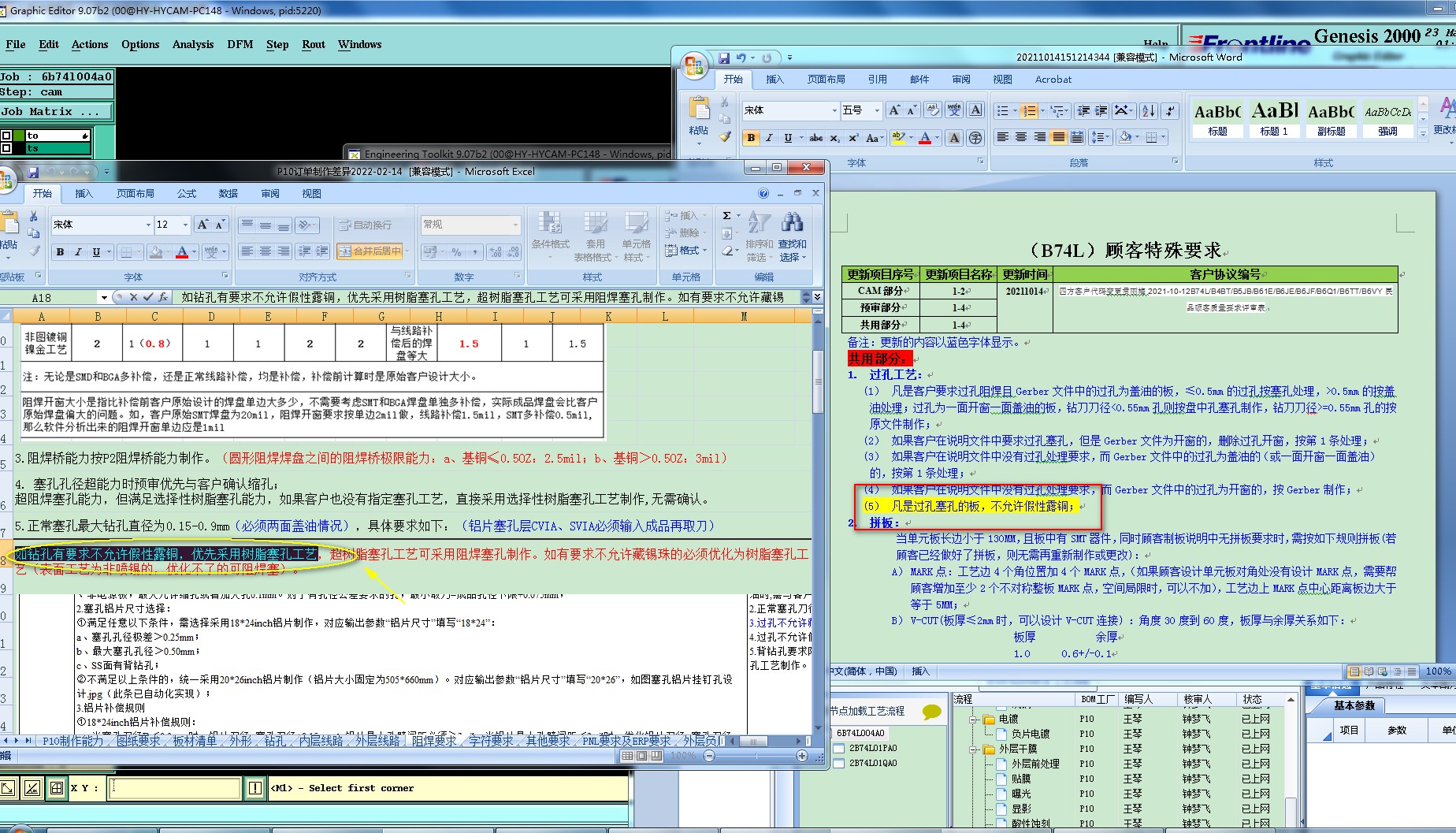Open the Excel font size dropdown
The width and height of the screenshot is (1456, 833).
click(185, 225)
